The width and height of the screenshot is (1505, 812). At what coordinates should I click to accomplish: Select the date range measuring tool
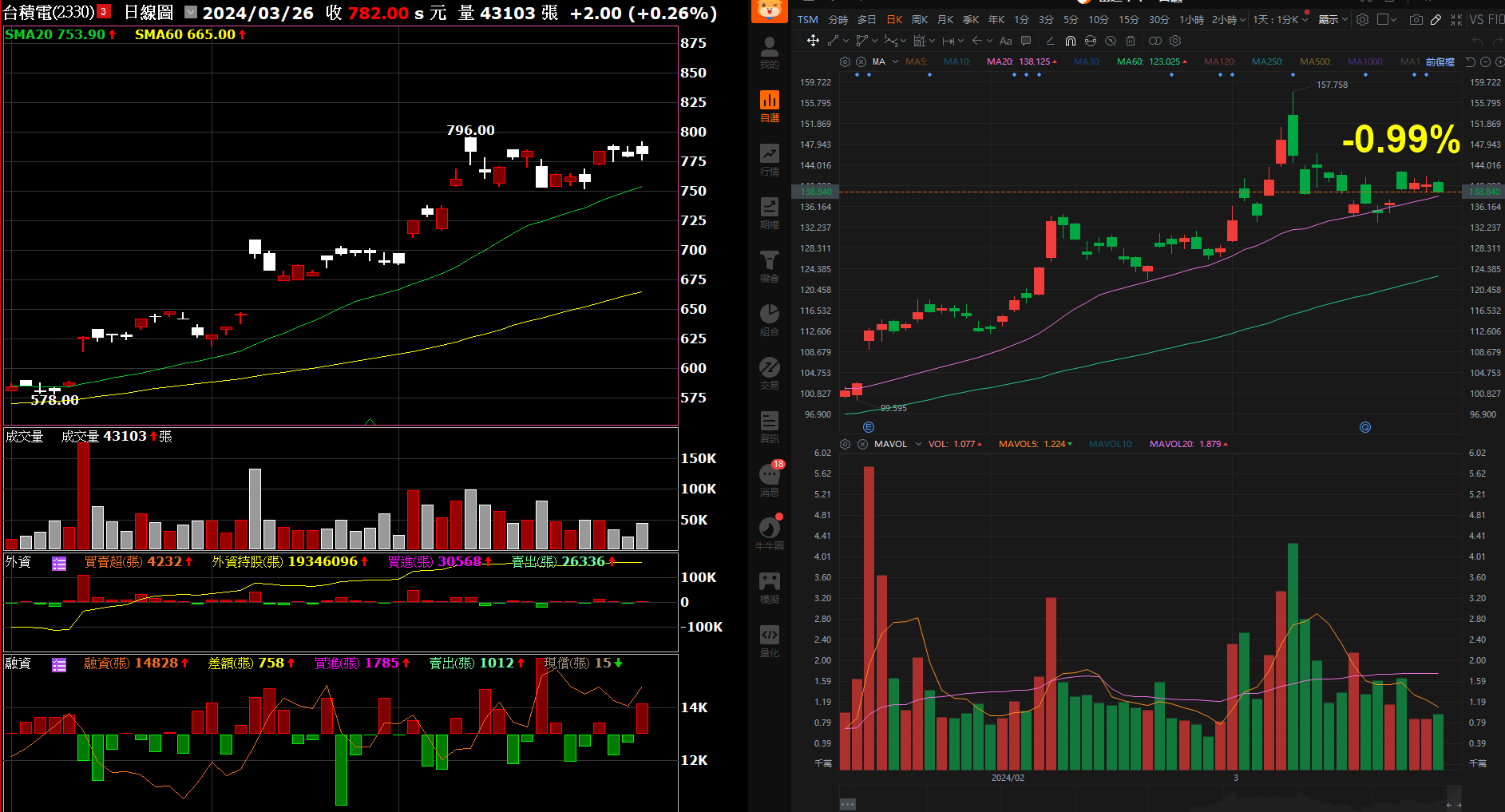[948, 41]
